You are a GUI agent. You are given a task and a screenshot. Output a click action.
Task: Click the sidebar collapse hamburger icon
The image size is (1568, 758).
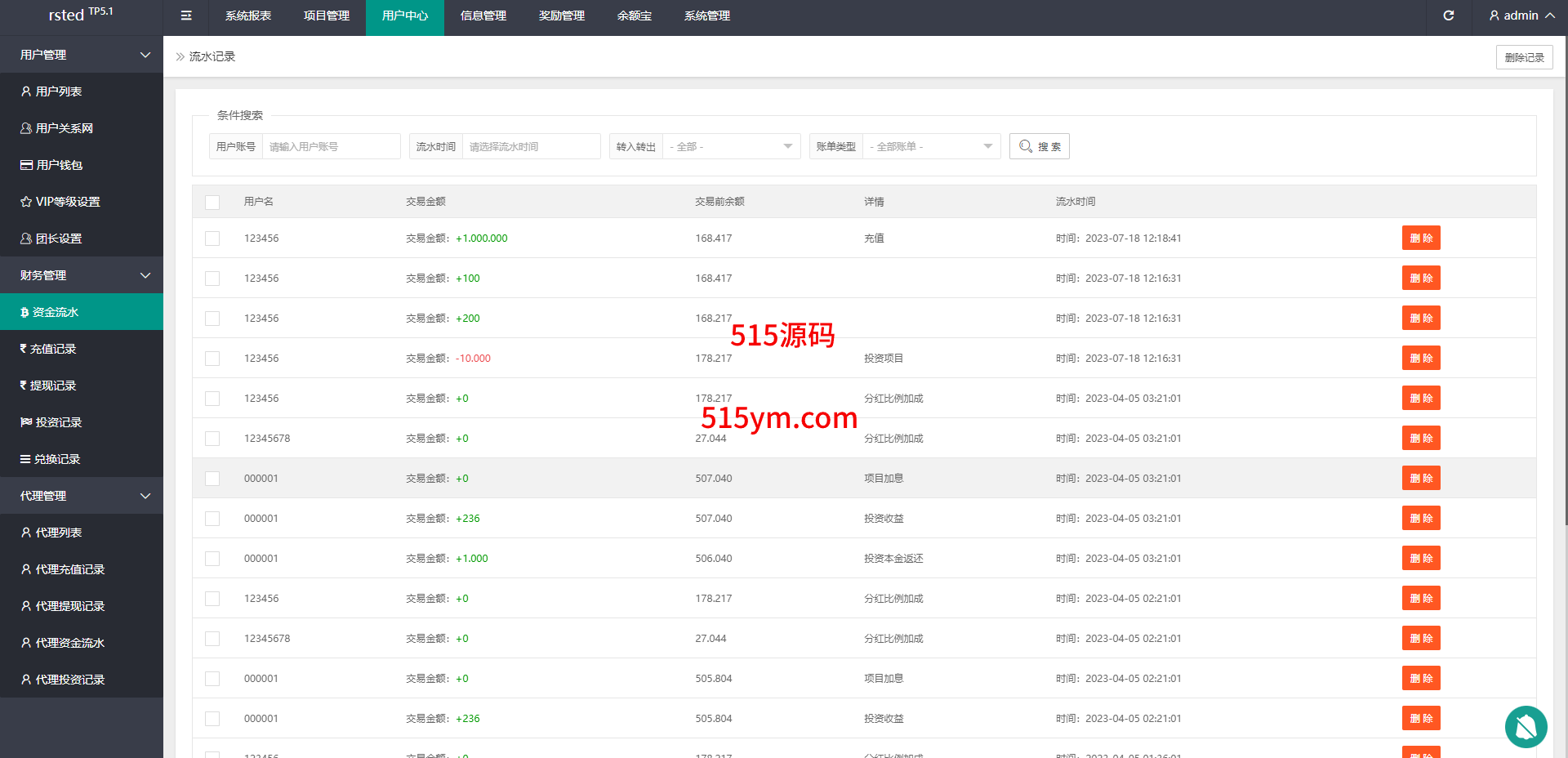point(186,16)
